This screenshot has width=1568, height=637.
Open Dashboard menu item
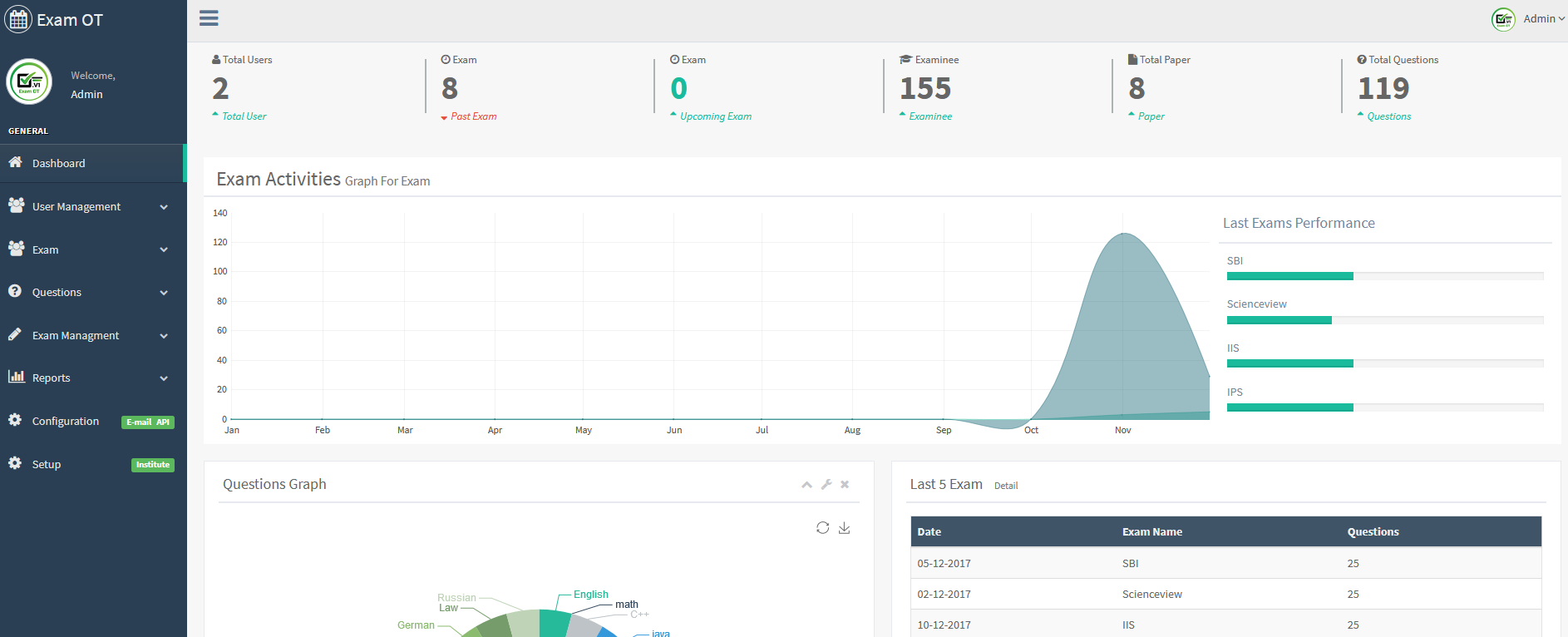(93, 164)
